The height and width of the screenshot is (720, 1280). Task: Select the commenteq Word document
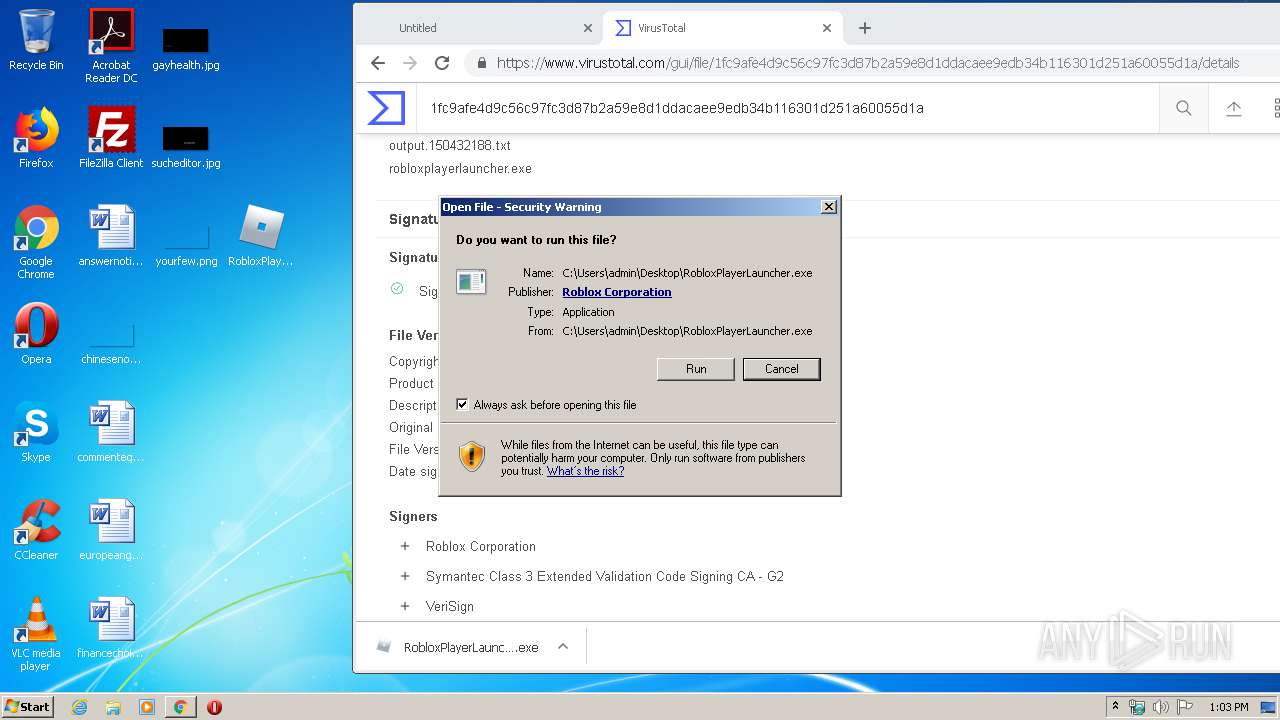pyautogui.click(x=111, y=432)
